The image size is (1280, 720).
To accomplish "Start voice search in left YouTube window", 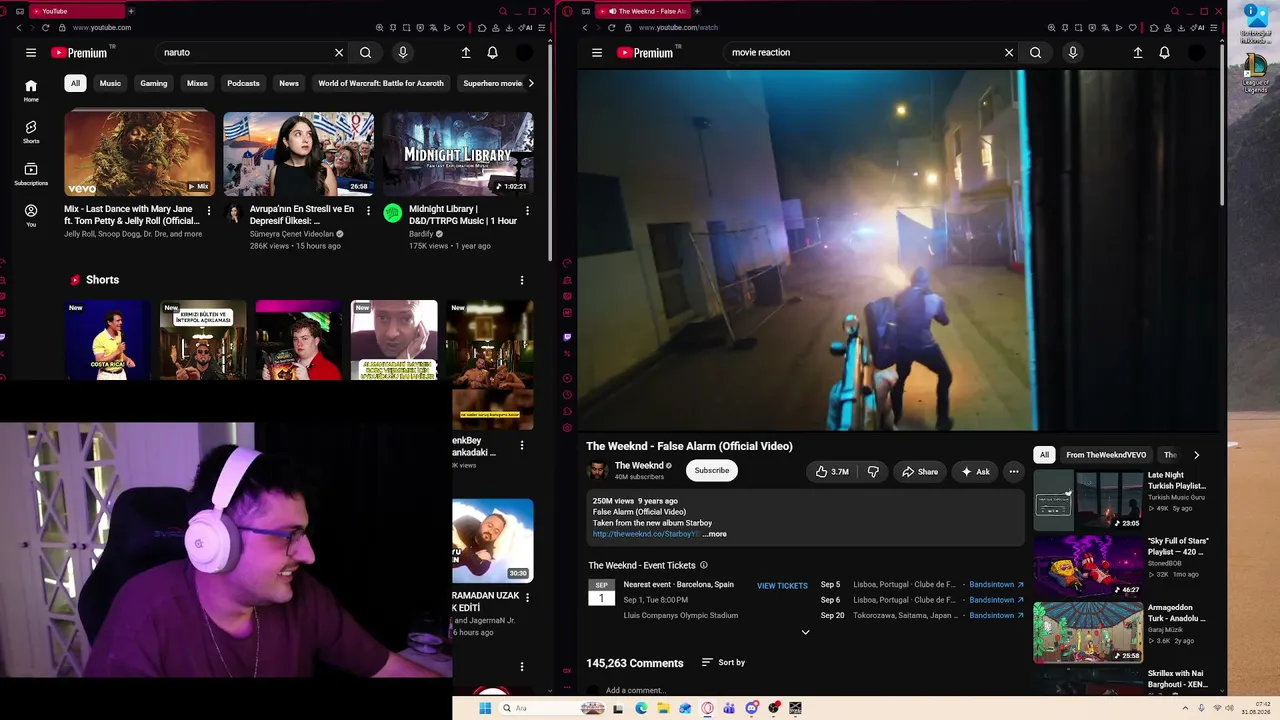I will (403, 53).
